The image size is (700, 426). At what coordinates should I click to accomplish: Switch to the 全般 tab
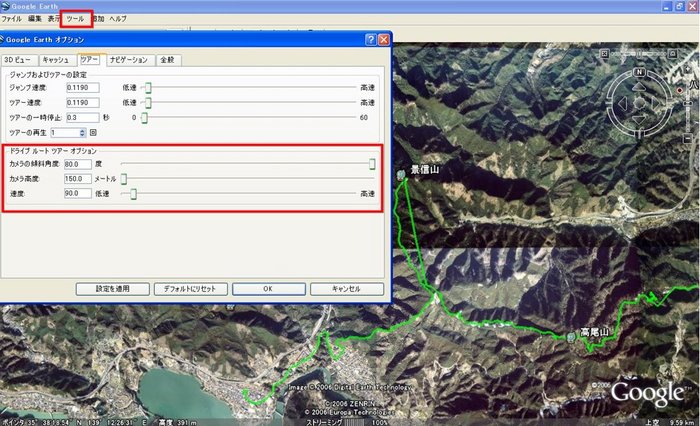pyautogui.click(x=168, y=60)
